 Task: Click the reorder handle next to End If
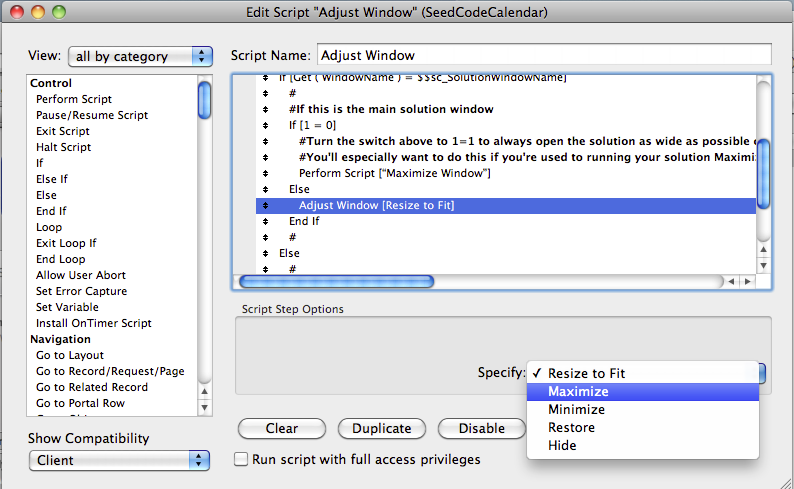pyautogui.click(x=265, y=222)
